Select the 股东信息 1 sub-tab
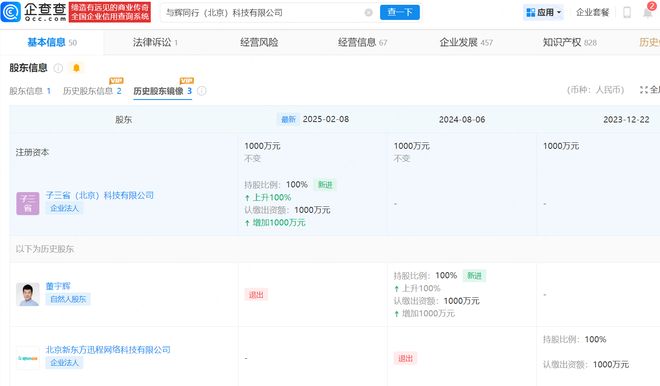 click(30, 91)
